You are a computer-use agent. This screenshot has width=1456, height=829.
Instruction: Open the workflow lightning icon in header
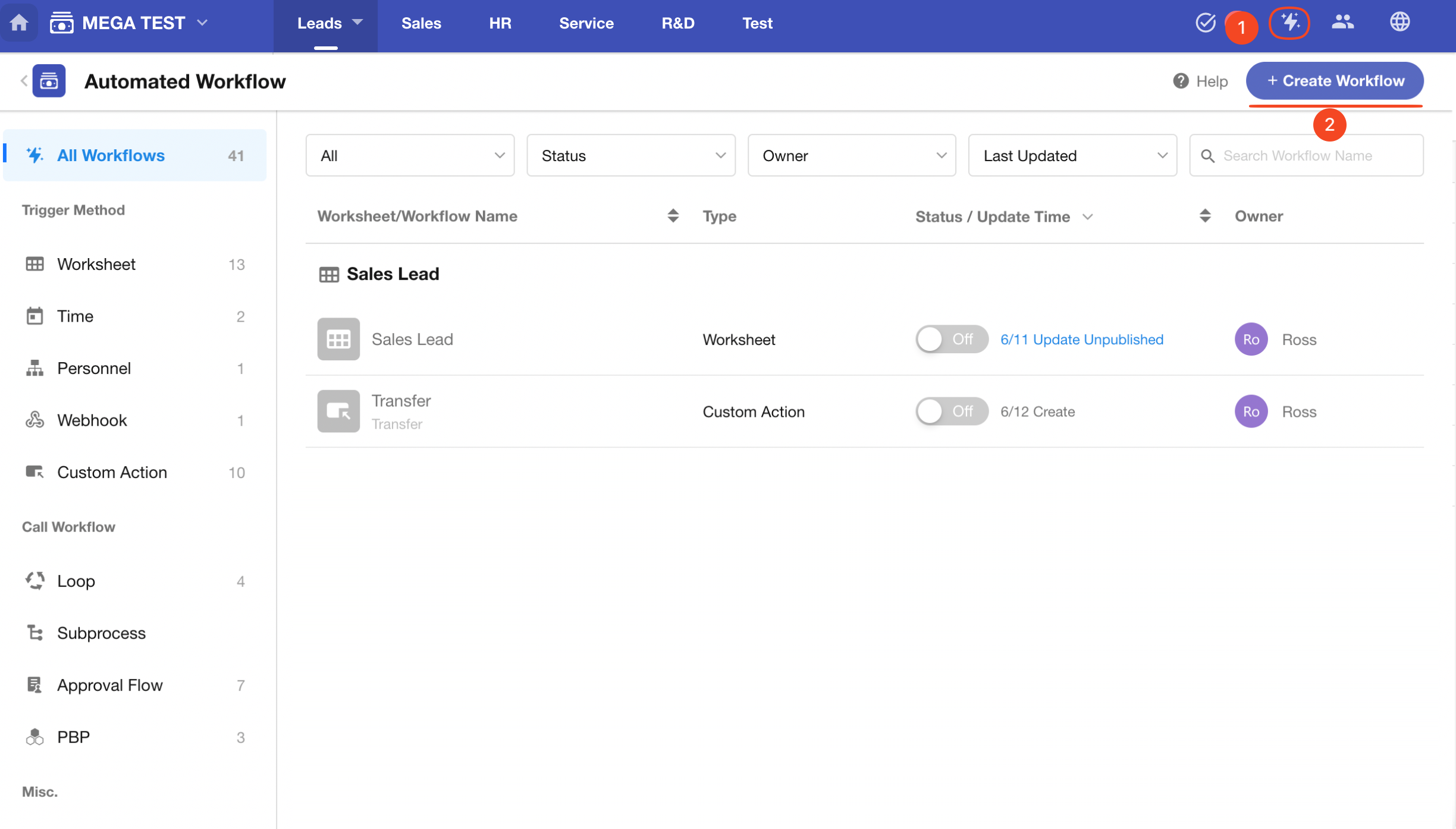[x=1289, y=23]
